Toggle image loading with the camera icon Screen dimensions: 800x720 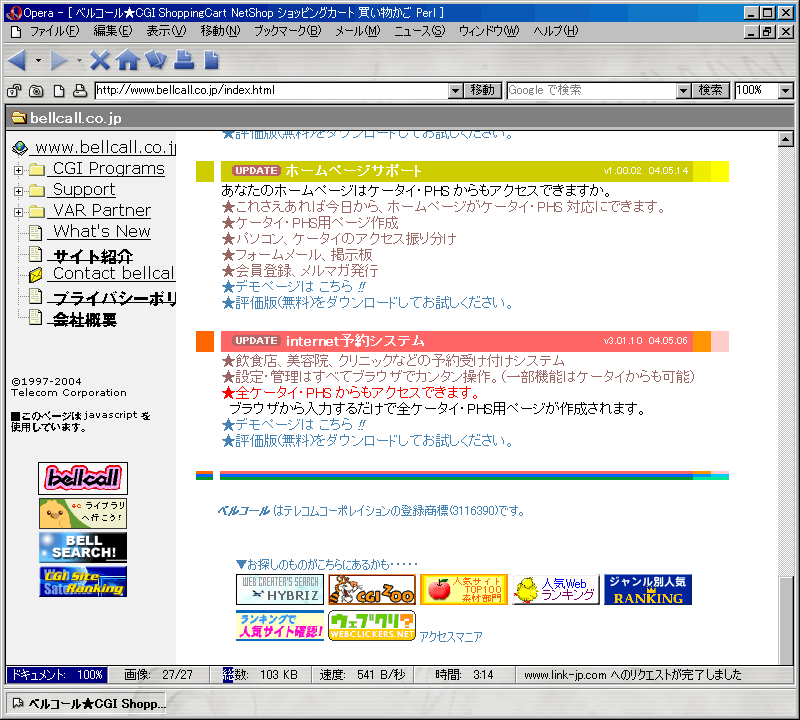click(x=36, y=91)
